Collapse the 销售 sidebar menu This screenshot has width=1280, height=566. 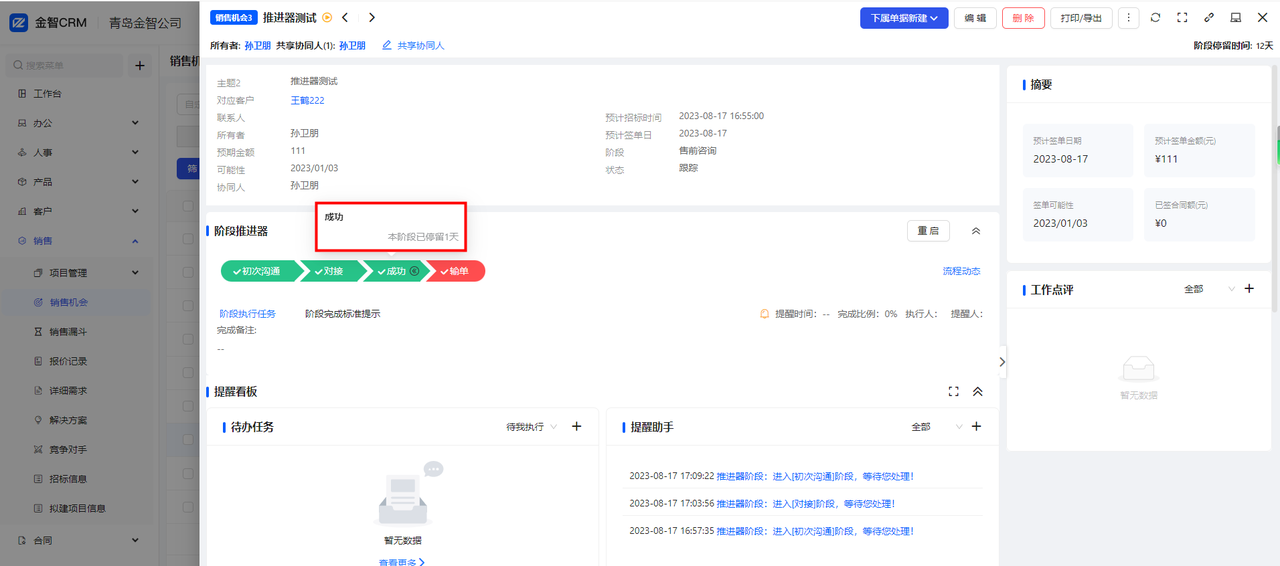click(135, 241)
